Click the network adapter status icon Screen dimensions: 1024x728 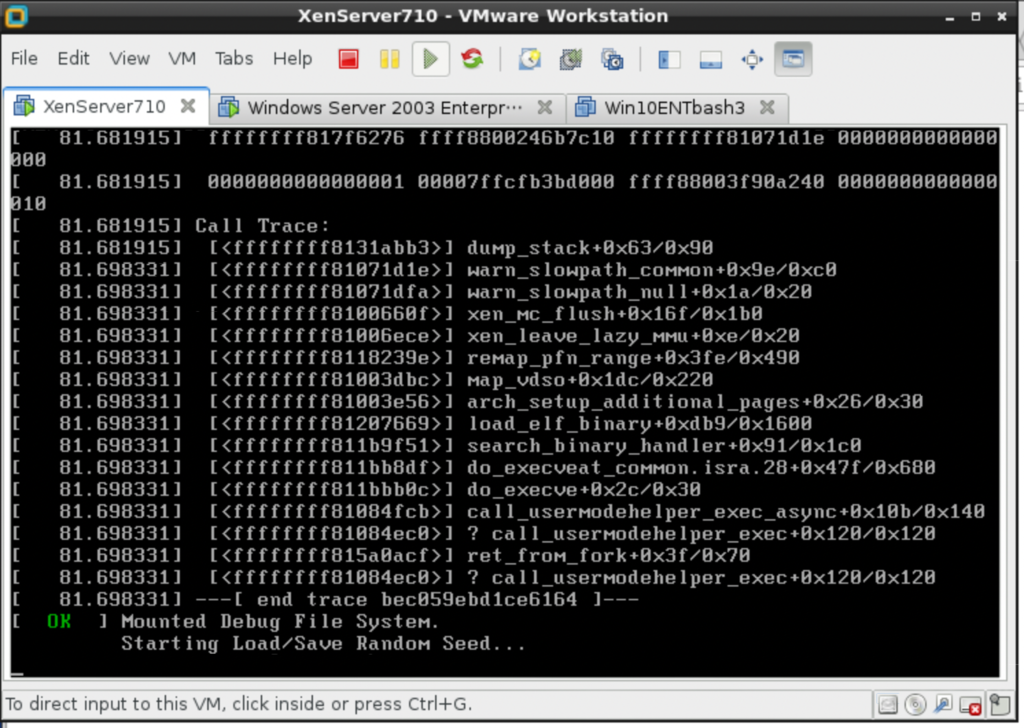click(943, 705)
